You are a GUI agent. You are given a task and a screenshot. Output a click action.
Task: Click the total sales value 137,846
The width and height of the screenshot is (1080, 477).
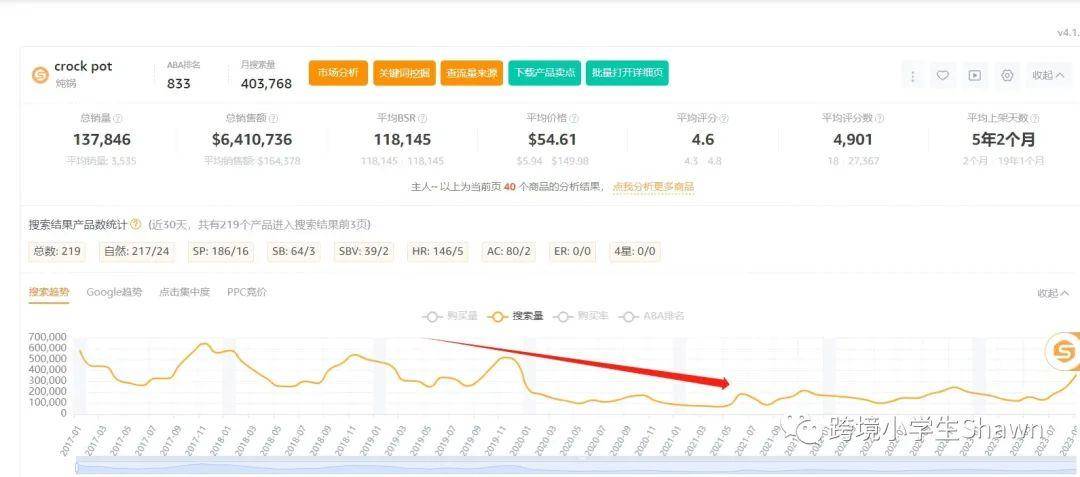(102, 140)
